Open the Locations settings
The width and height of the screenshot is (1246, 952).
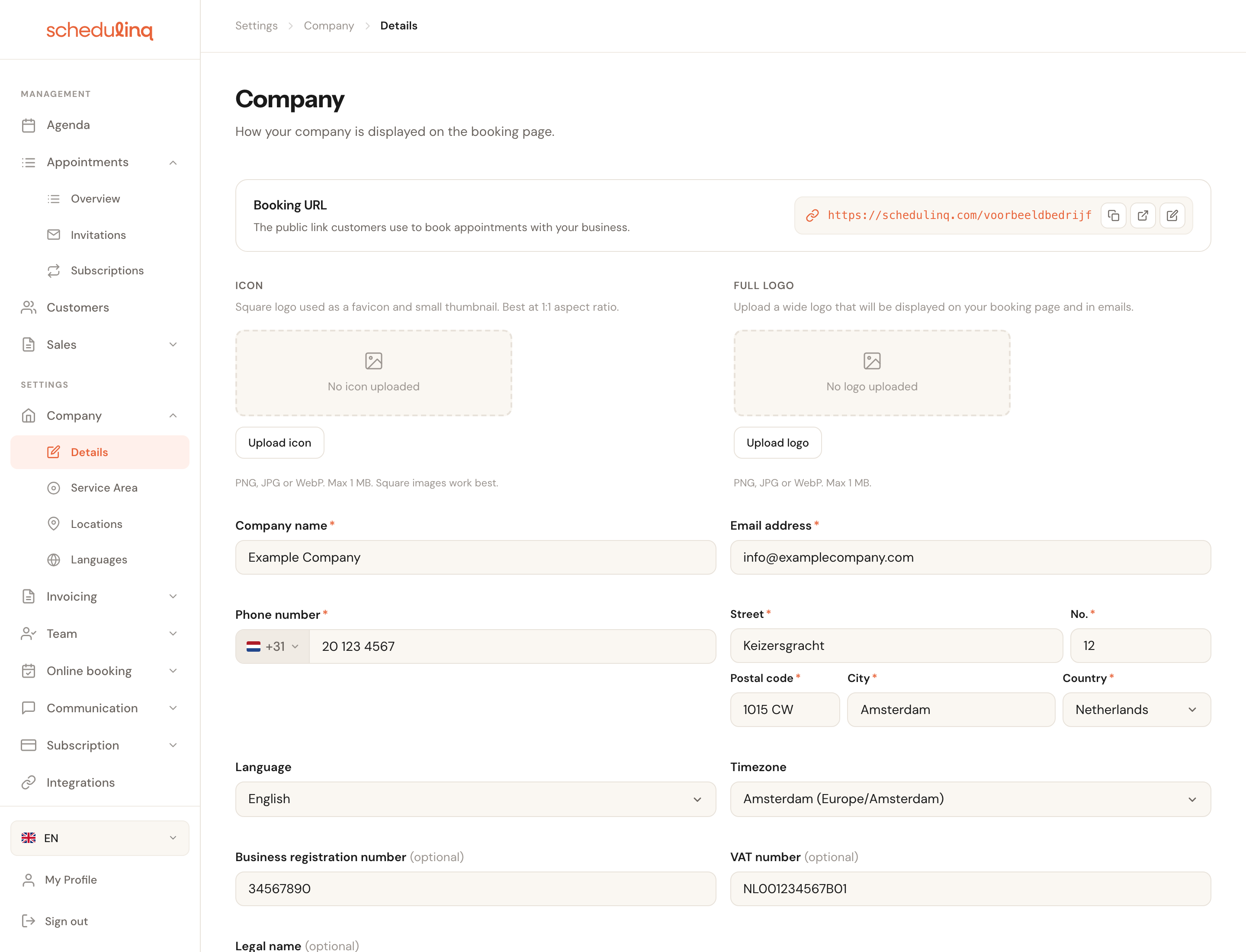click(100, 524)
